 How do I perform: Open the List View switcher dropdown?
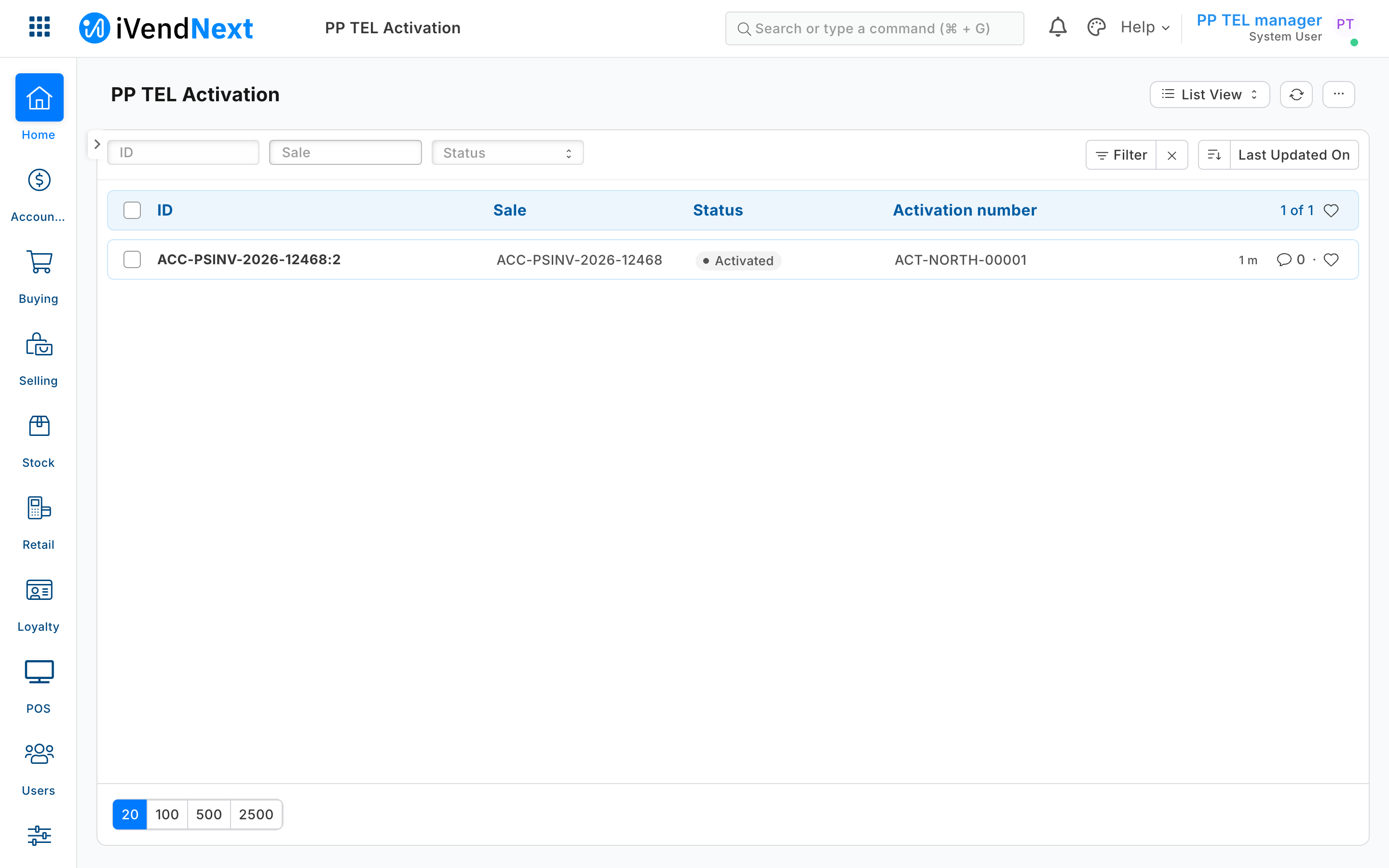point(1210,94)
